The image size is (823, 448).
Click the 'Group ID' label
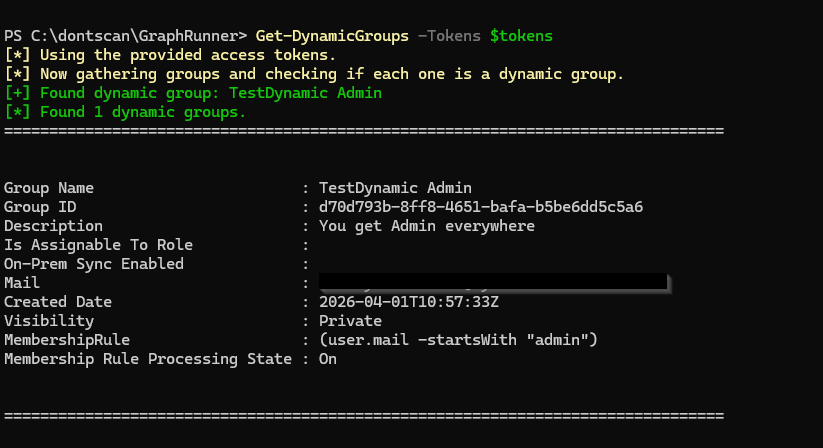(40, 207)
